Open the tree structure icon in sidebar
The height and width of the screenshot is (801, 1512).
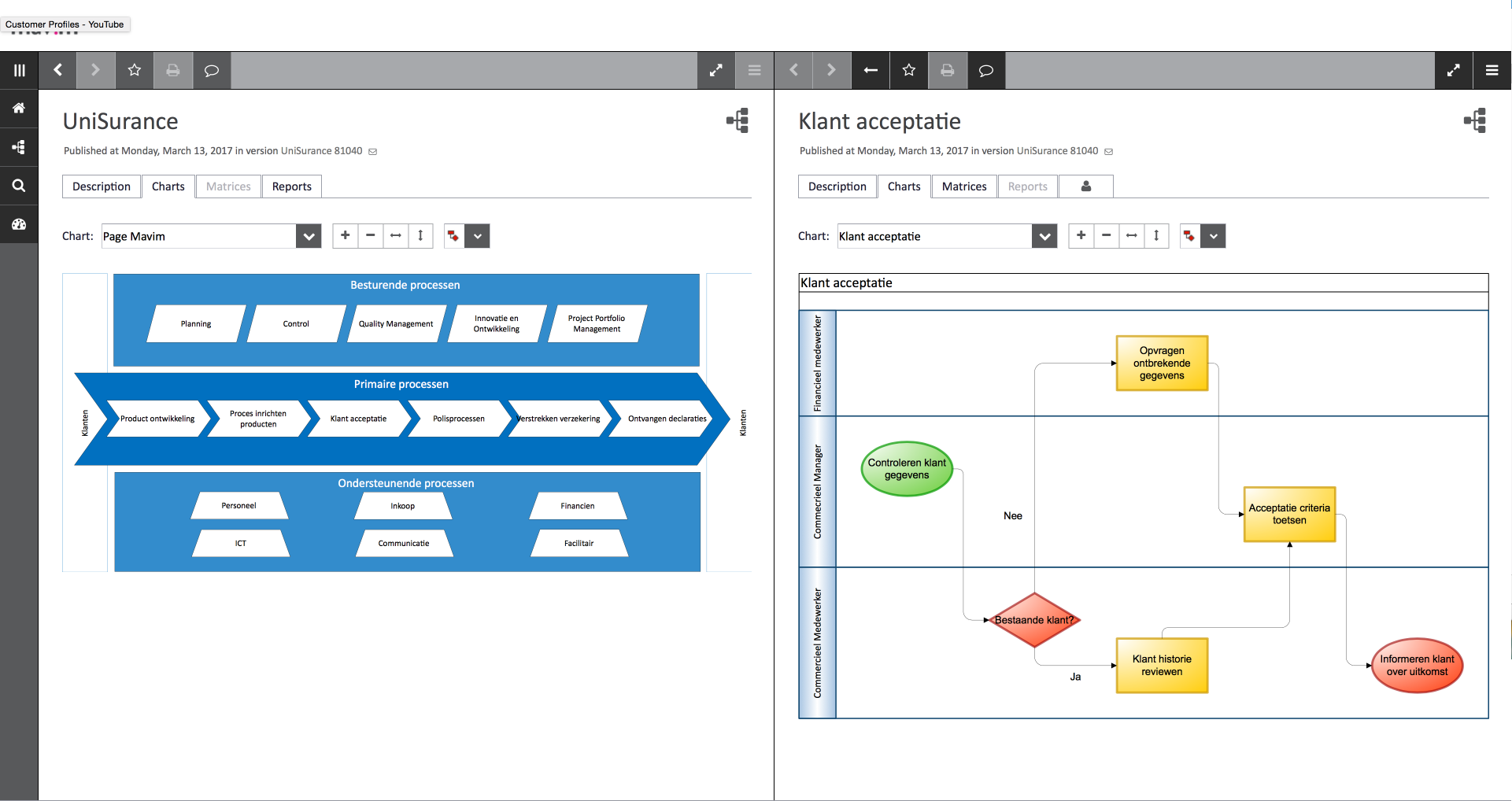coord(19,147)
